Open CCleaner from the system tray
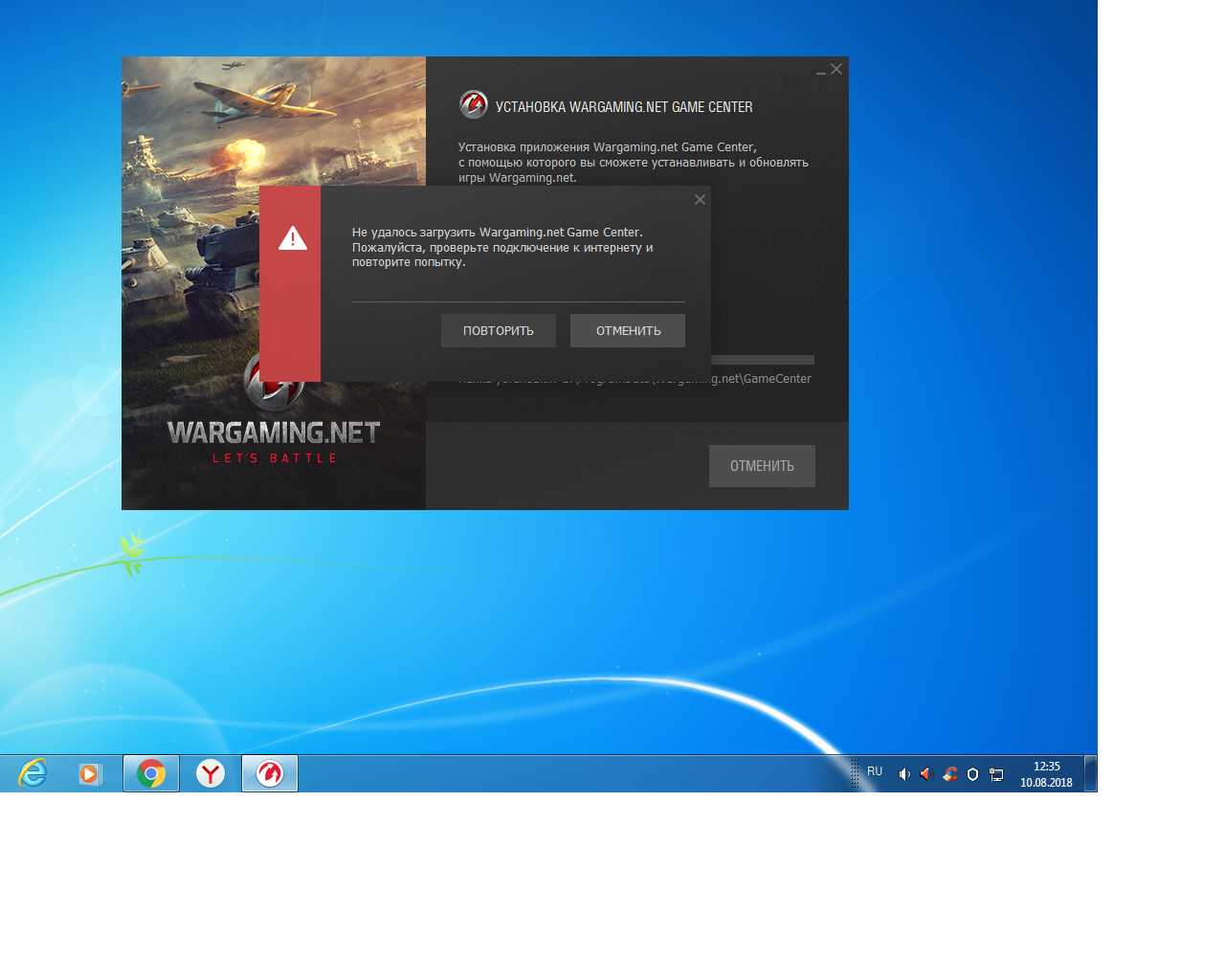The image size is (1225, 980). click(x=950, y=774)
